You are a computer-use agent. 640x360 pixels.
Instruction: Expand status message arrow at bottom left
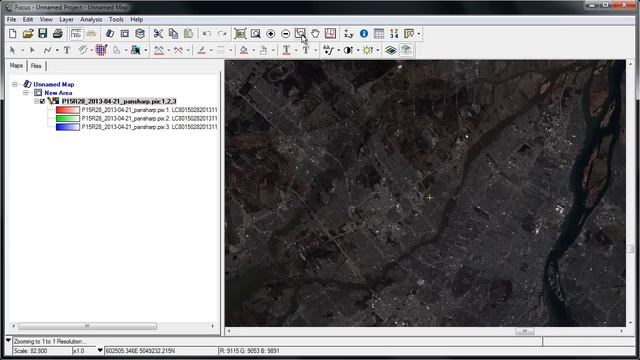(8, 340)
